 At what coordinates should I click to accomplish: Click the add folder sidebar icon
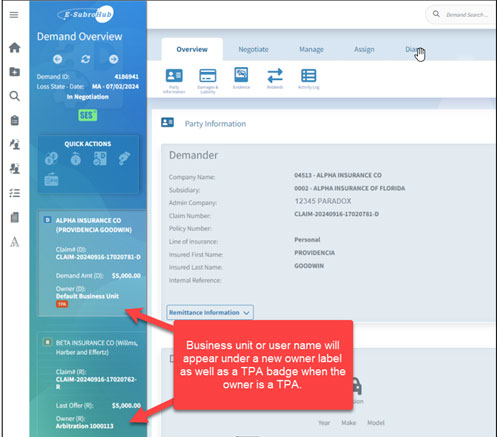[x=14, y=72]
